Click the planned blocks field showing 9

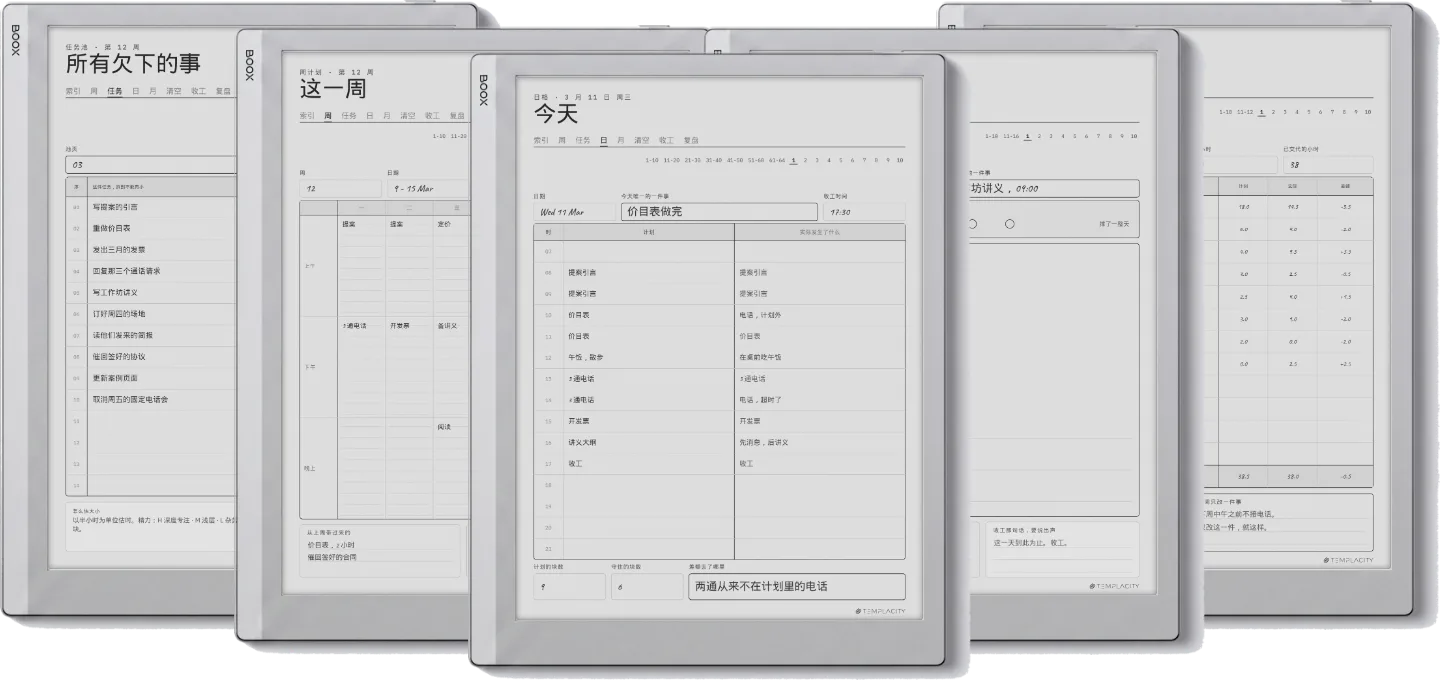tap(569, 586)
